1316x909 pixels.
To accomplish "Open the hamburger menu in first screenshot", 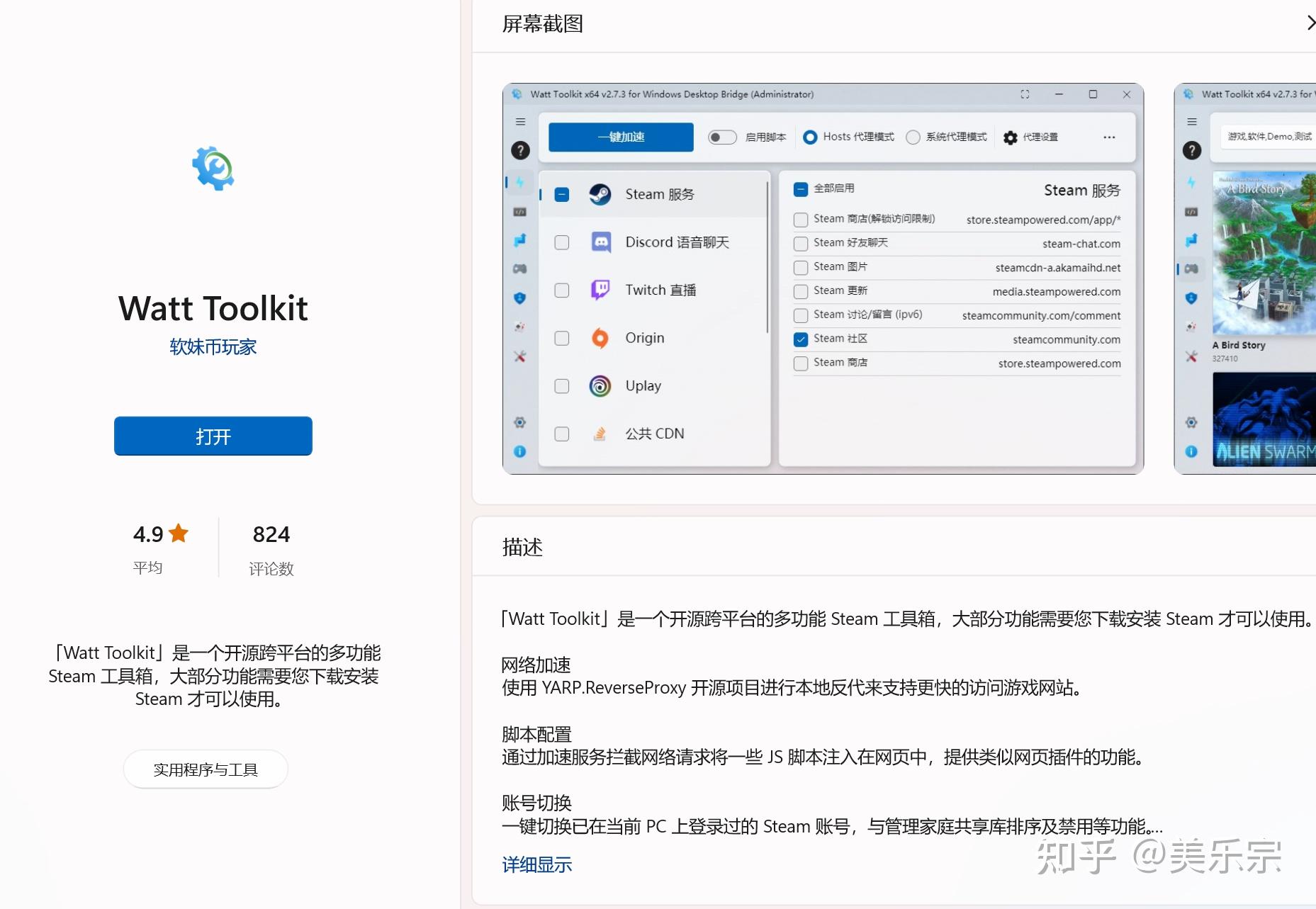I will click(x=520, y=122).
